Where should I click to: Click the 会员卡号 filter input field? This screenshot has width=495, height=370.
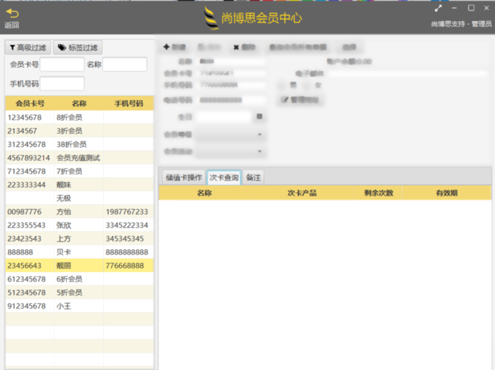[x=62, y=64]
